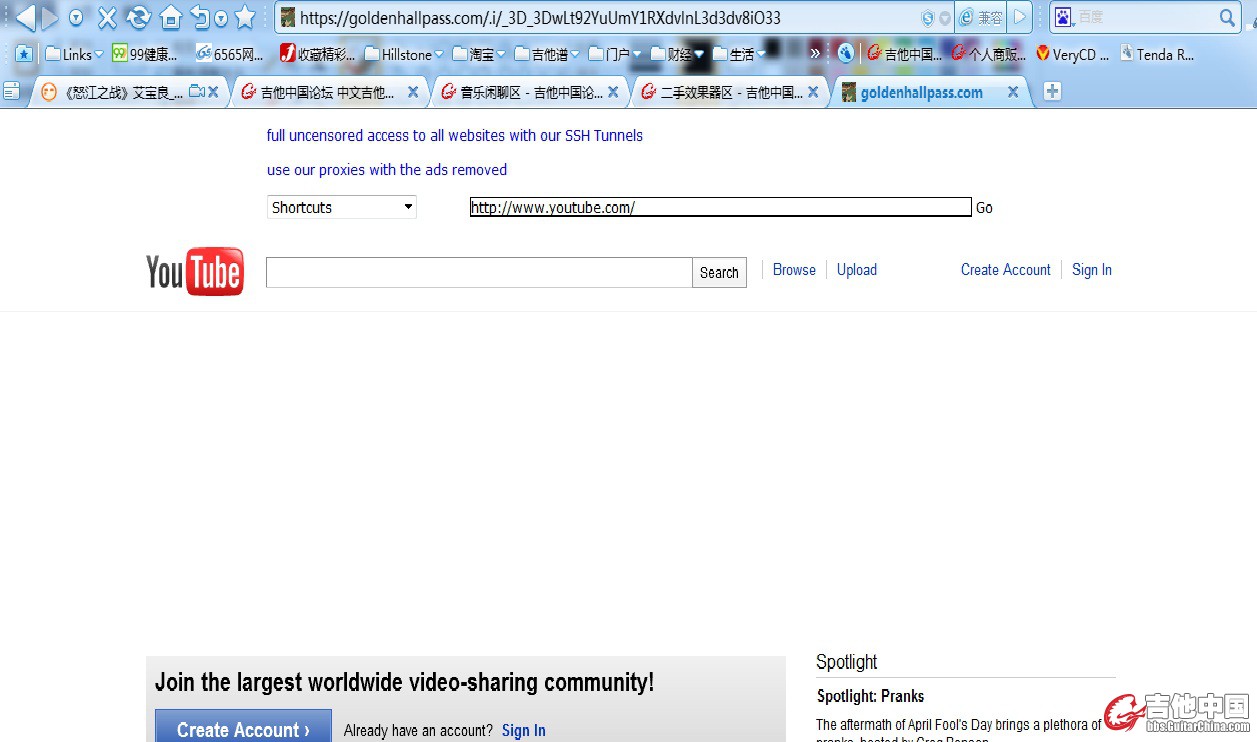Screen dimensions: 1257x742
Task: Reload the page with the refresh icon
Action: point(139,17)
